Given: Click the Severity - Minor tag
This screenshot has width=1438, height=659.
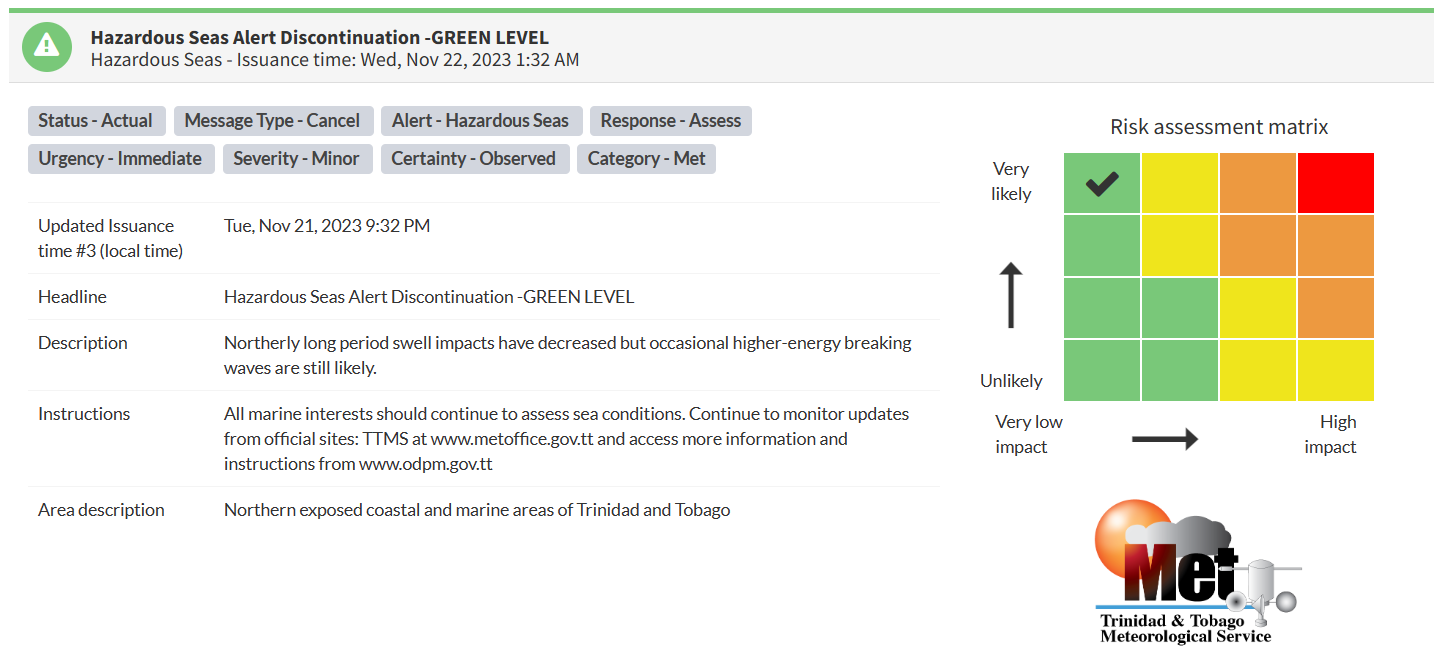Looking at the screenshot, I should [x=296, y=159].
